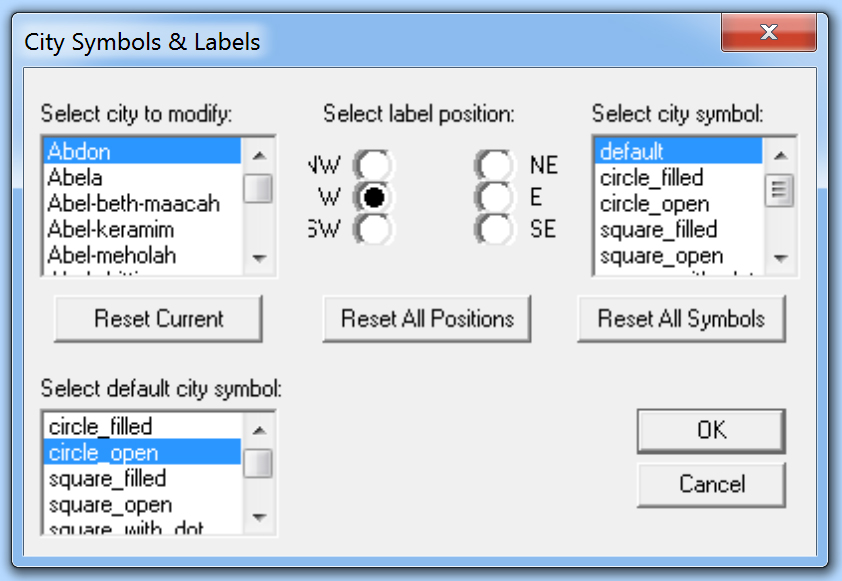Select the NW label position radio button
842x581 pixels.
click(x=375, y=165)
